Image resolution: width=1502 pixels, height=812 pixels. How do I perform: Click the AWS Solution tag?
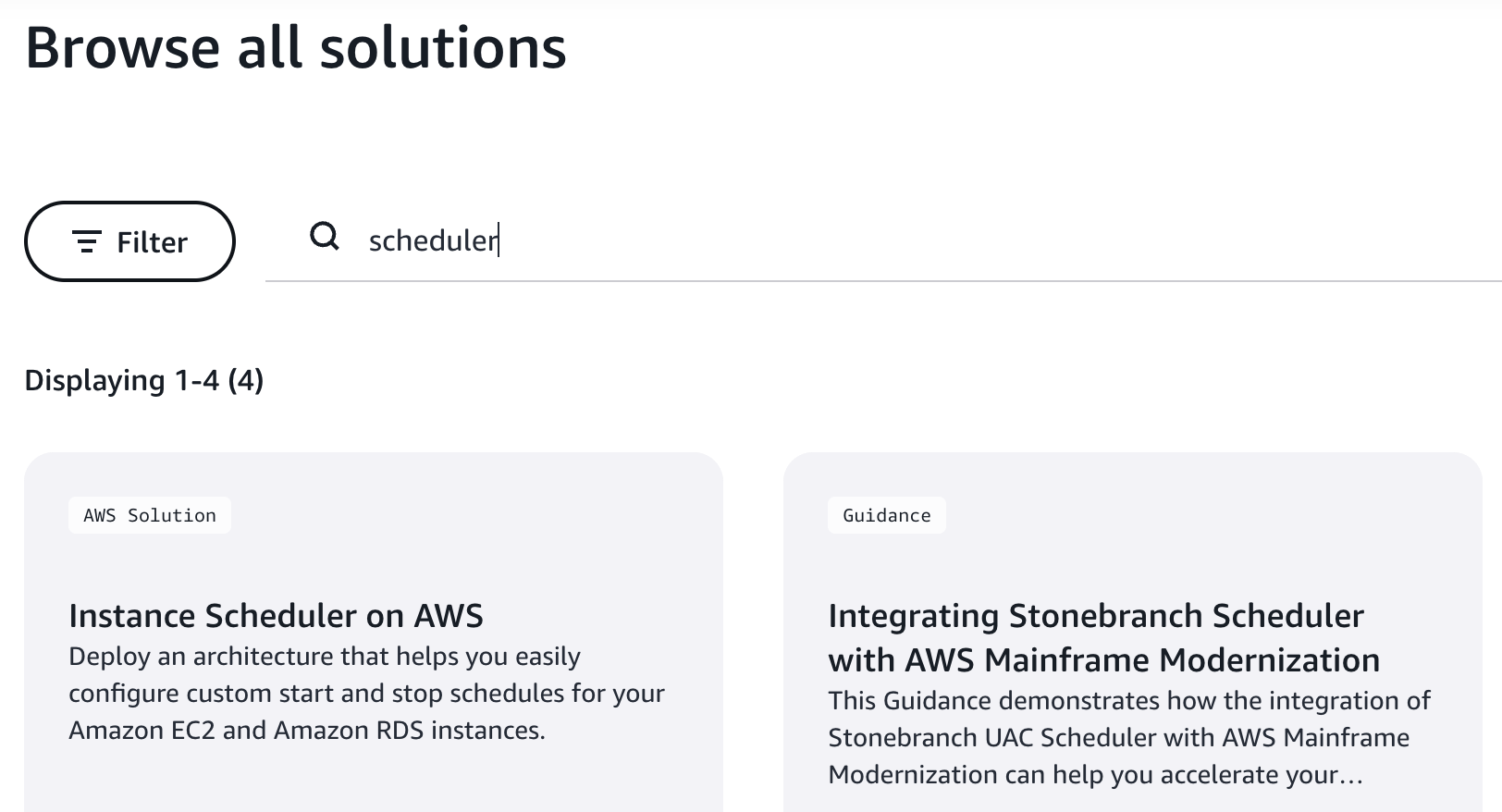click(150, 515)
